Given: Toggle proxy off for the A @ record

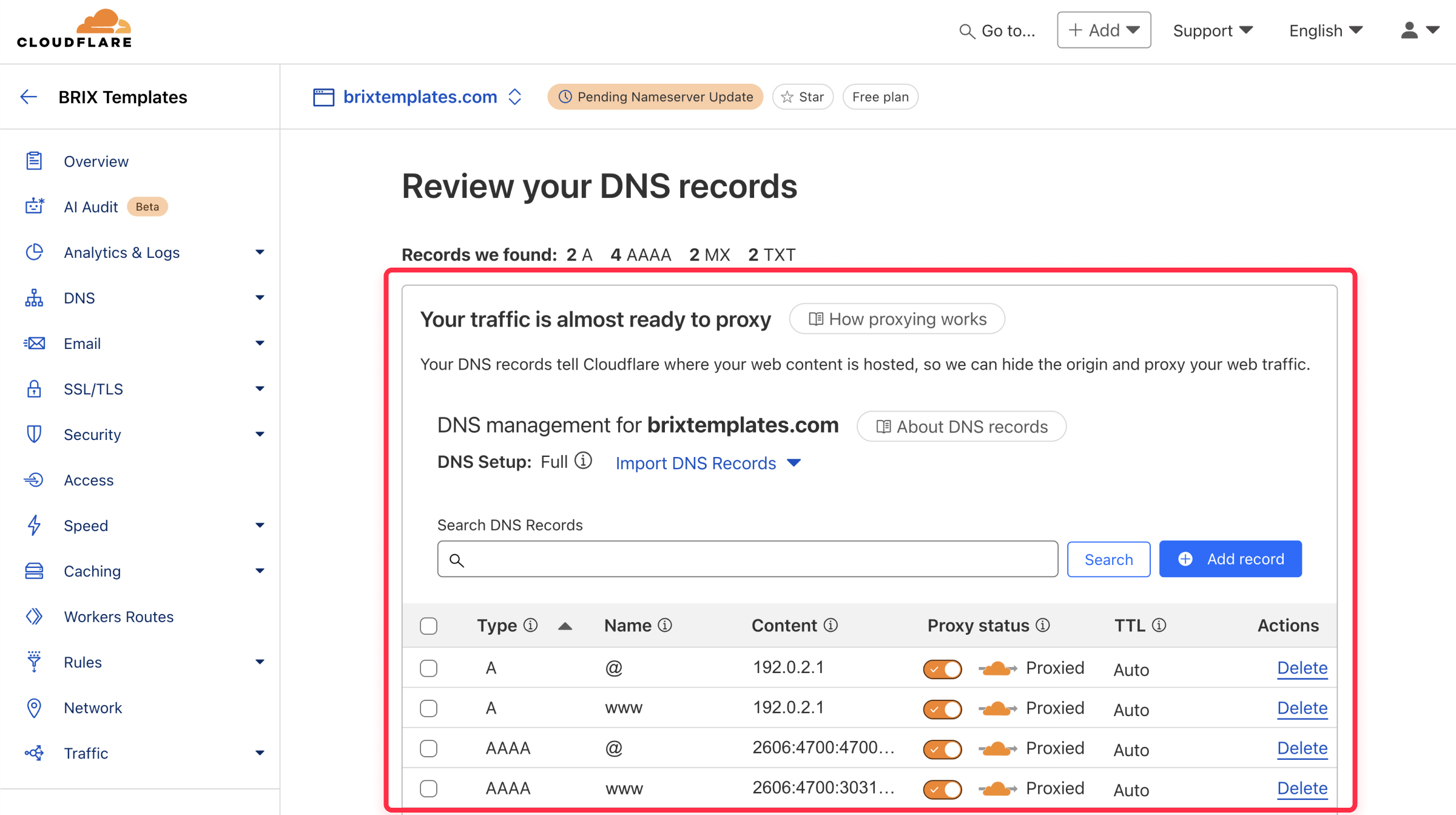Looking at the screenshot, I should [942, 669].
